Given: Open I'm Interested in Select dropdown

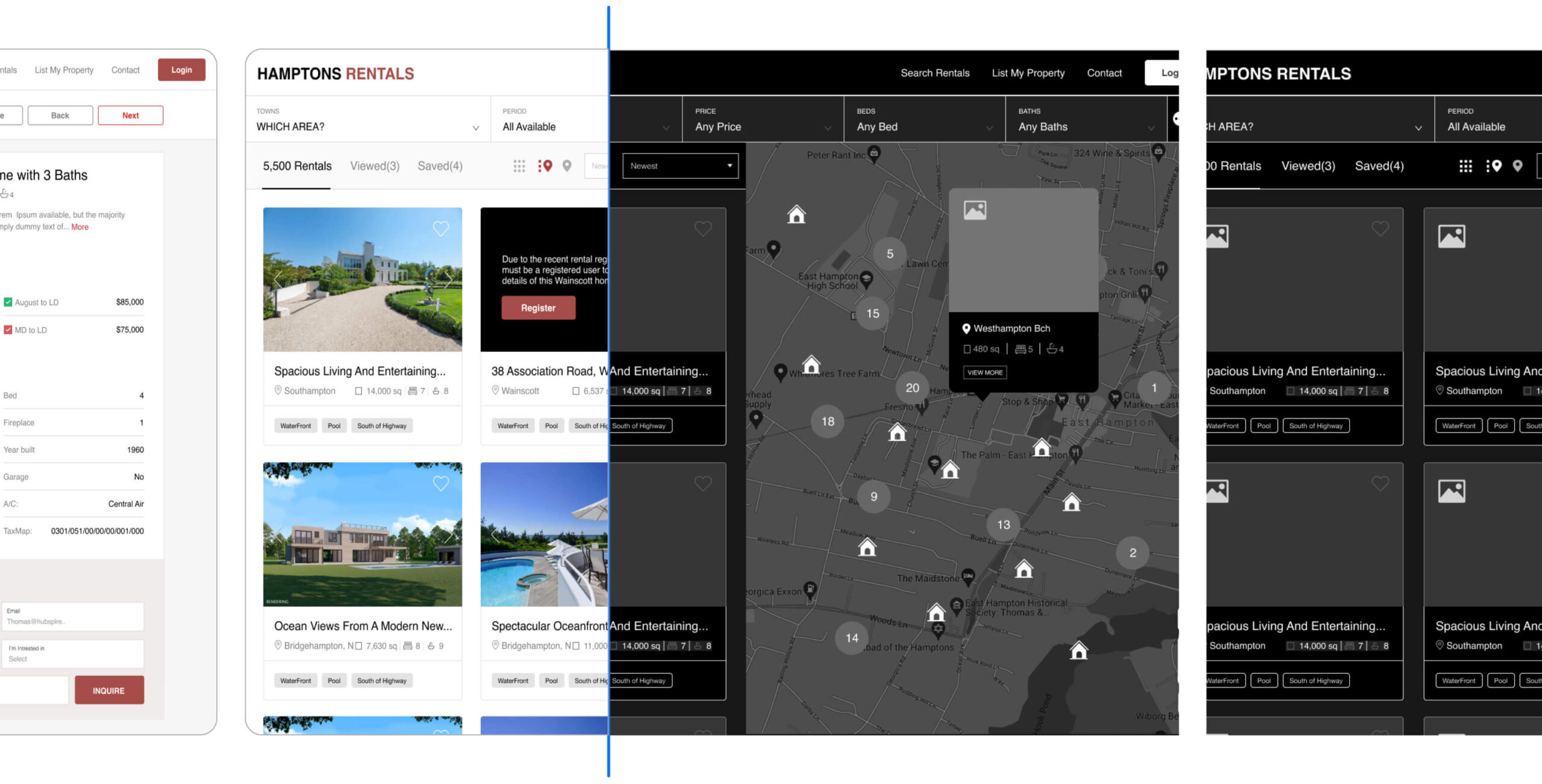Looking at the screenshot, I should click(x=72, y=654).
